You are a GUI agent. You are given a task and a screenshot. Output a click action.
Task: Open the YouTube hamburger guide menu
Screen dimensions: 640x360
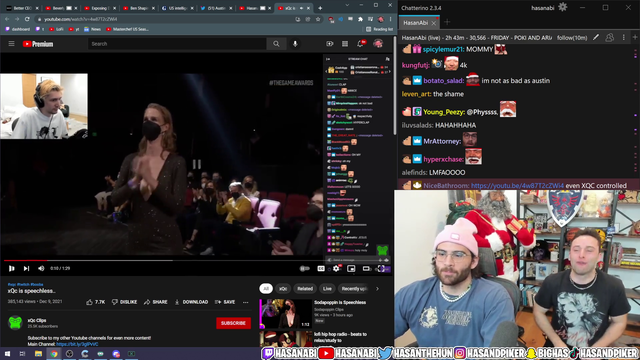[11, 44]
